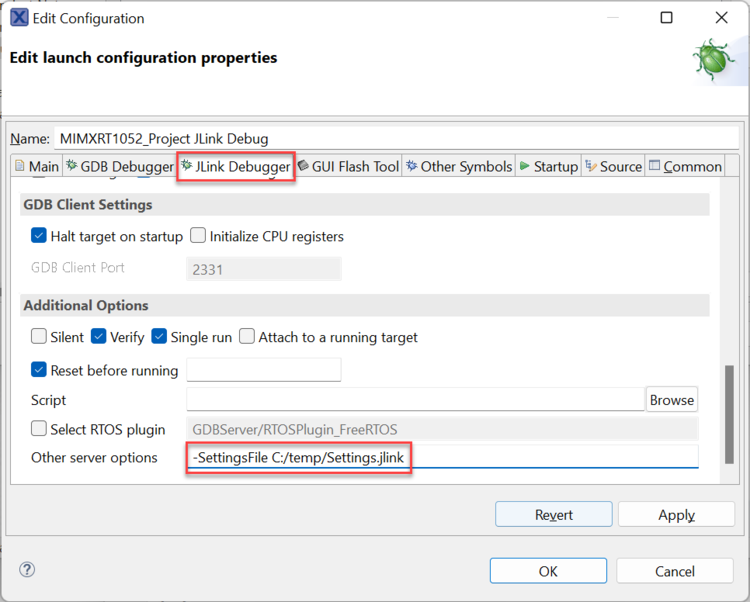Open the GUI Flash Tool tab
Screen dimensions: 750x602
coord(349,167)
